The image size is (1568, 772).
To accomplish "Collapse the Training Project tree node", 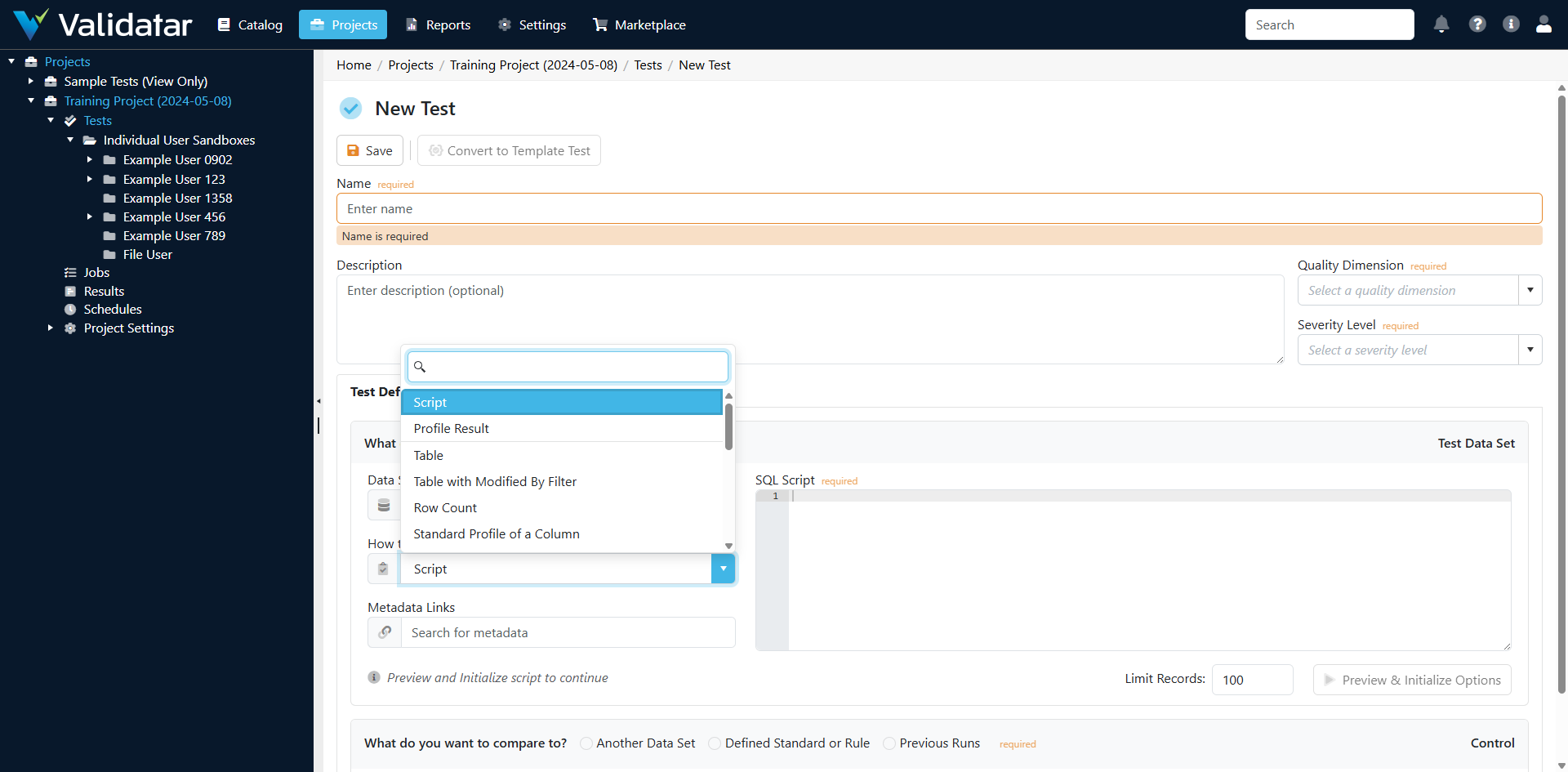I will coord(30,100).
